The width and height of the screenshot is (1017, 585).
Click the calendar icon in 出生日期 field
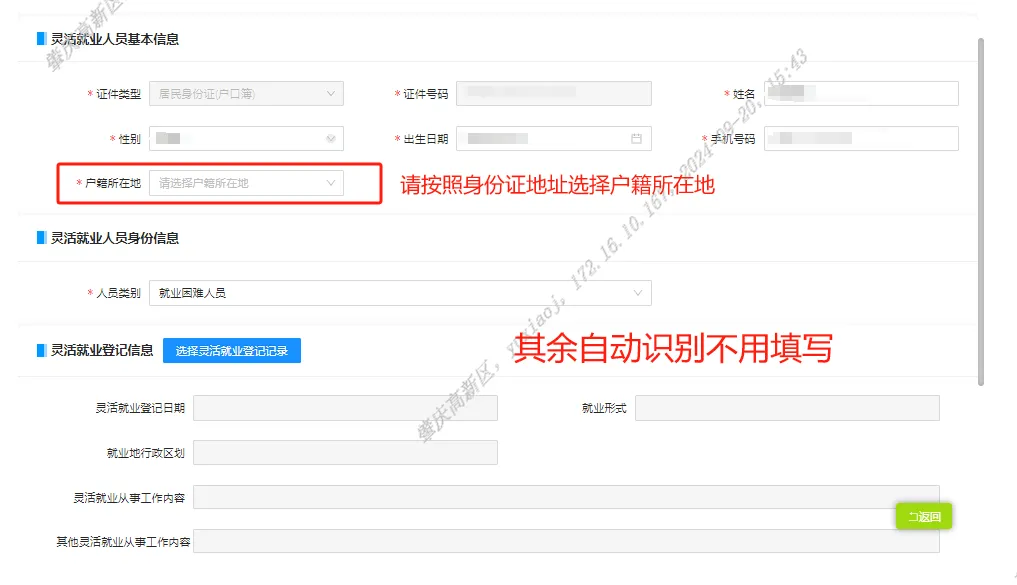[636, 139]
